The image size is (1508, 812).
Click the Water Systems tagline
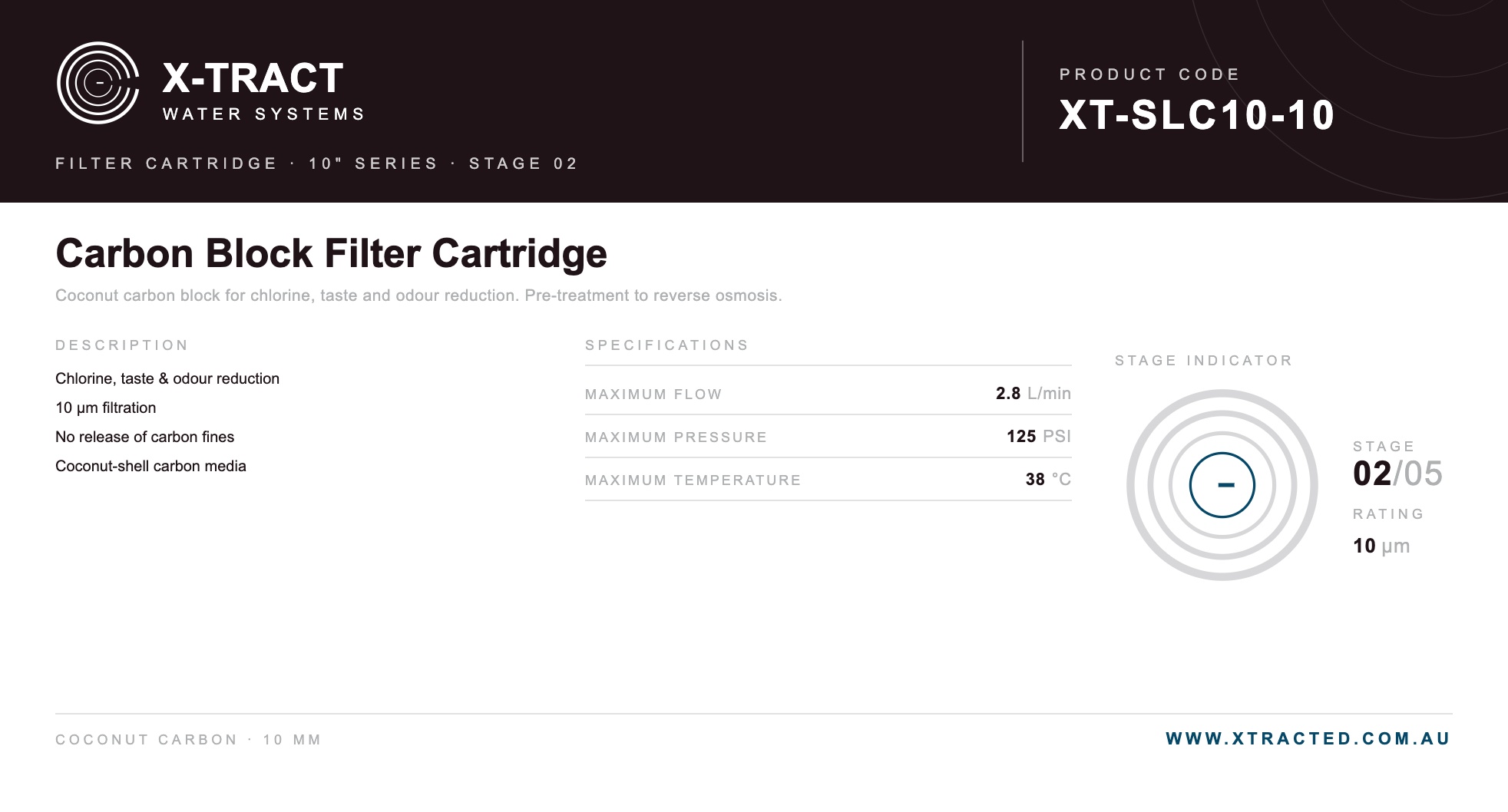pyautogui.click(x=263, y=114)
